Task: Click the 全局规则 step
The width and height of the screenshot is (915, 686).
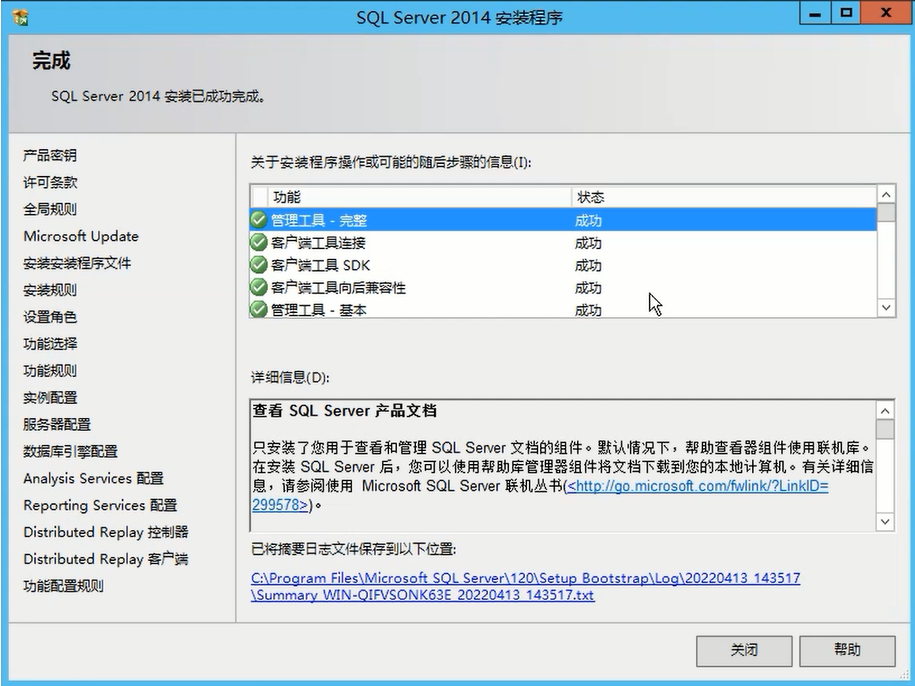Action: click(x=50, y=209)
